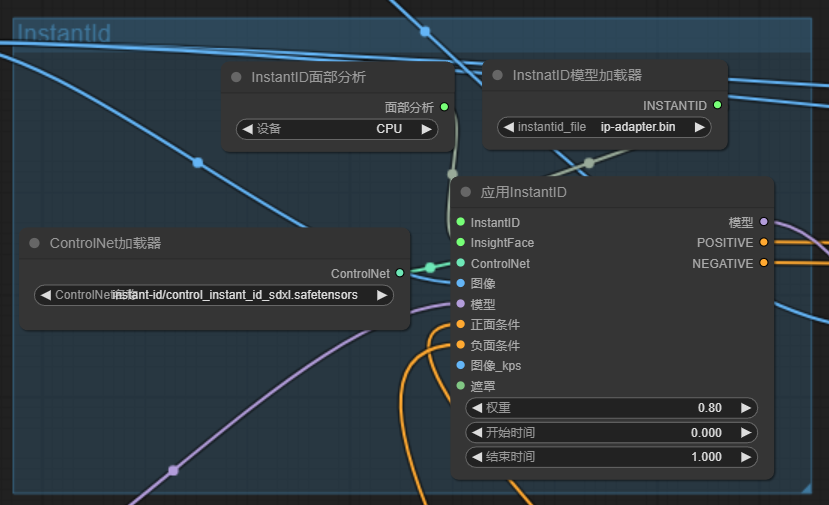Click the InstantID input port on 应用InstantID
The image size is (829, 505).
[460, 222]
